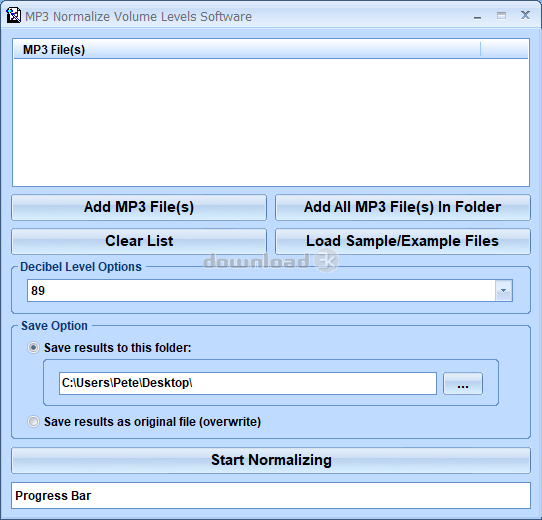Click Add MP3 File(s) button
Viewport: 542px width, 520px height.
click(139, 207)
